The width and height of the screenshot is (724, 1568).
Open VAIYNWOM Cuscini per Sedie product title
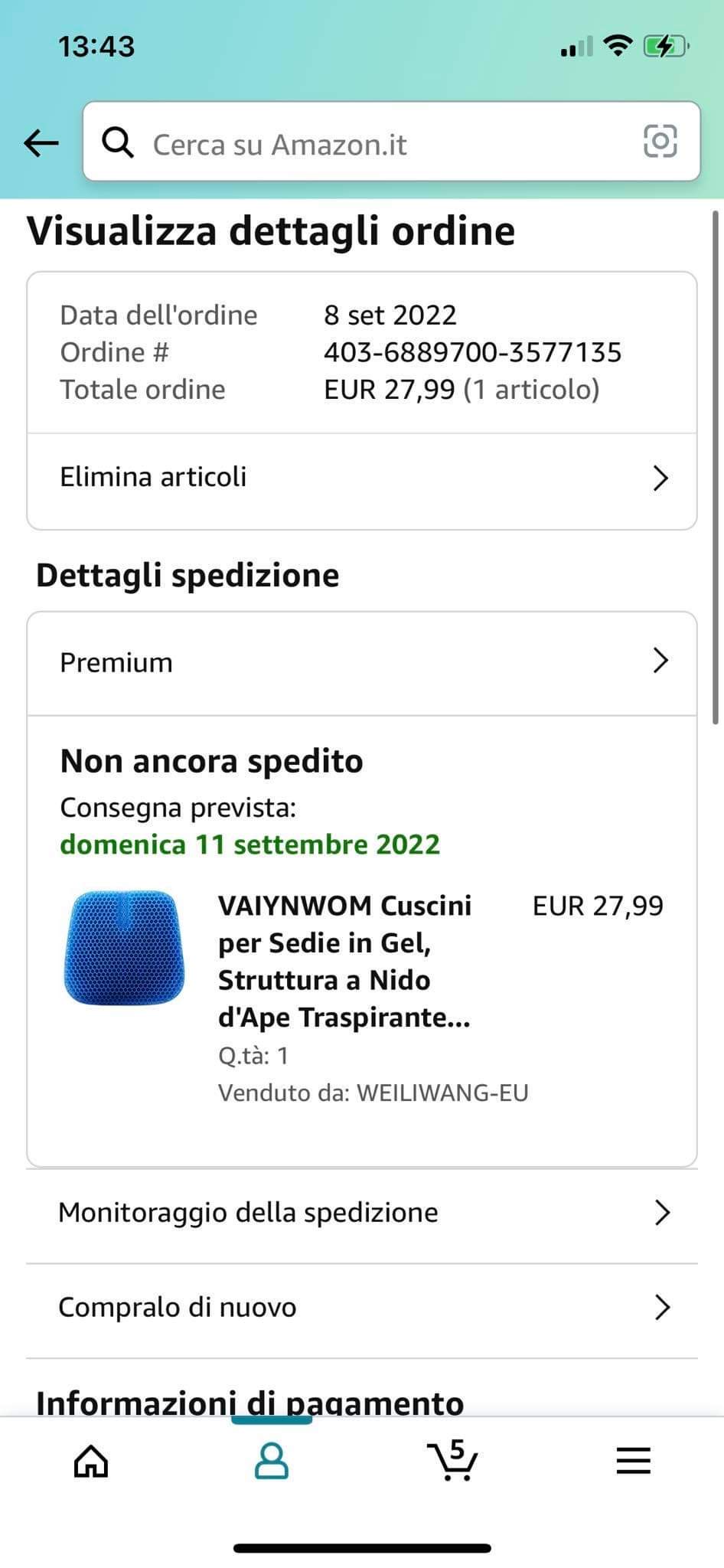(344, 962)
